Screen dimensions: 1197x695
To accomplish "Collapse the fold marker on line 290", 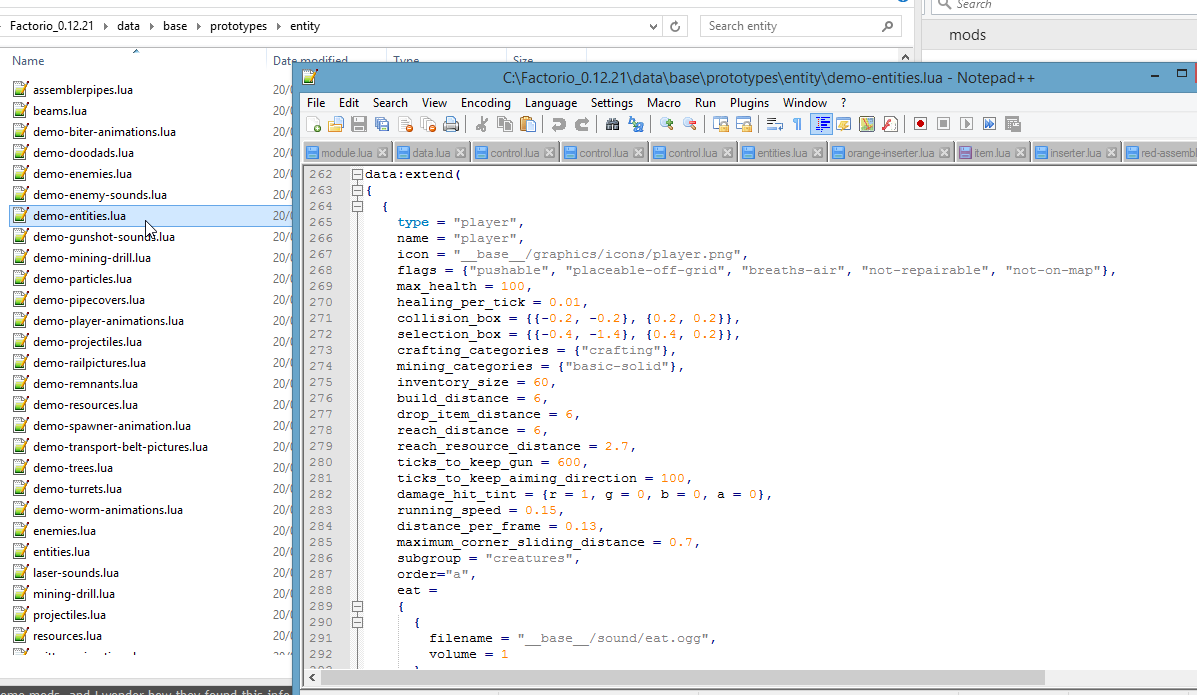I will 357,622.
